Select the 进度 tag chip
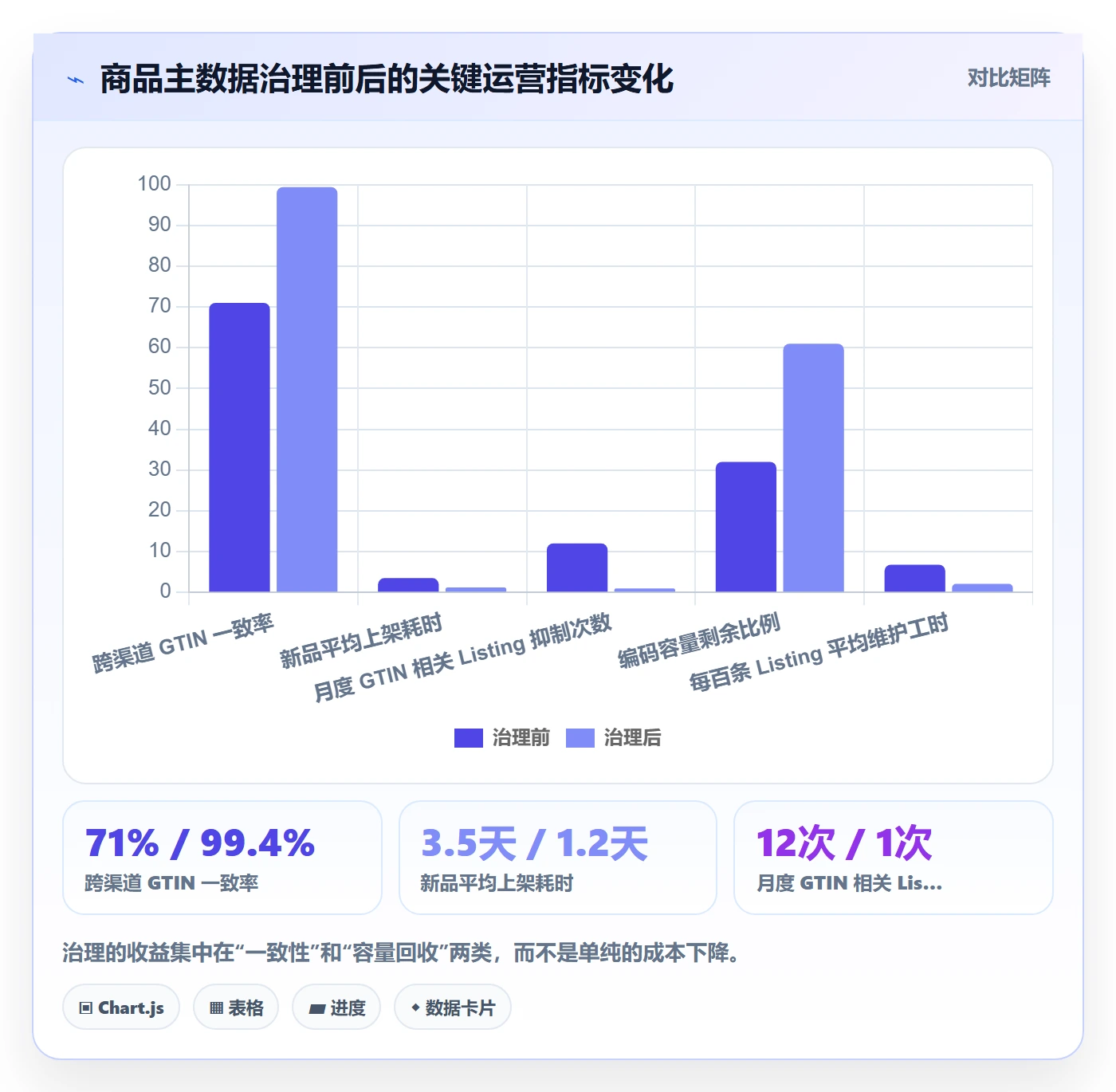 336,1008
